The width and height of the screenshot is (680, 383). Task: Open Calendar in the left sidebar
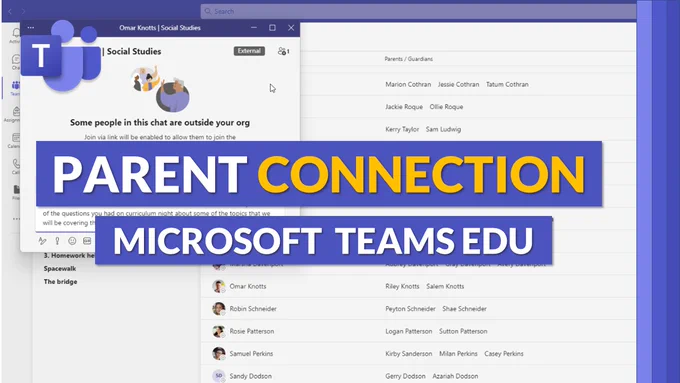[15, 141]
